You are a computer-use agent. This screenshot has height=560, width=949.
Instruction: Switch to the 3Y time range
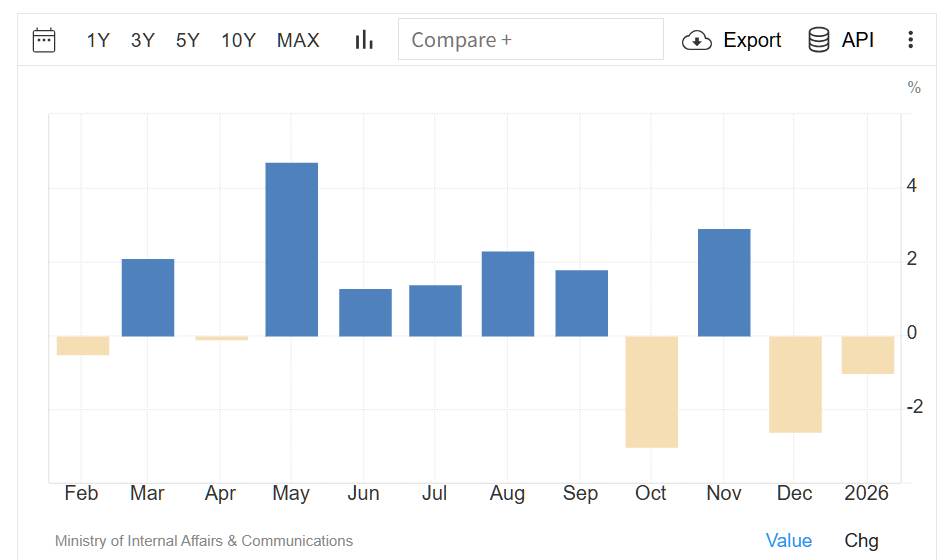point(143,40)
